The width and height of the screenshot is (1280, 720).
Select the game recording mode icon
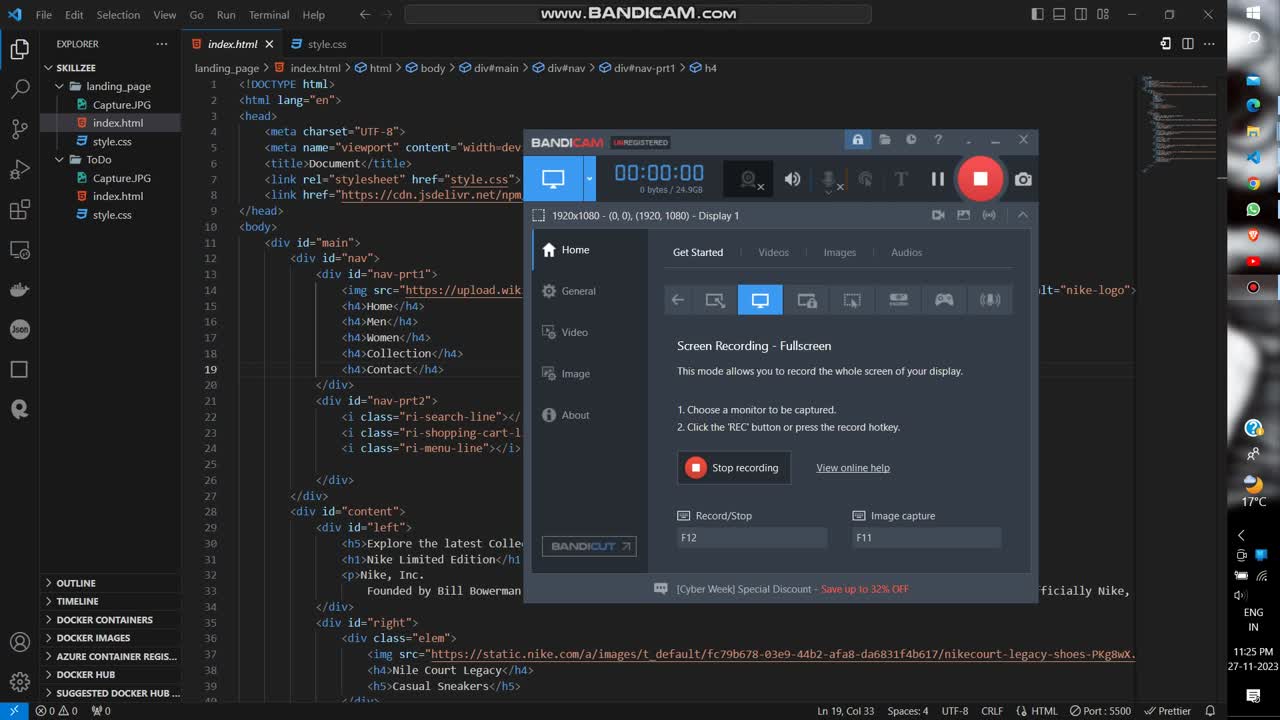point(944,300)
